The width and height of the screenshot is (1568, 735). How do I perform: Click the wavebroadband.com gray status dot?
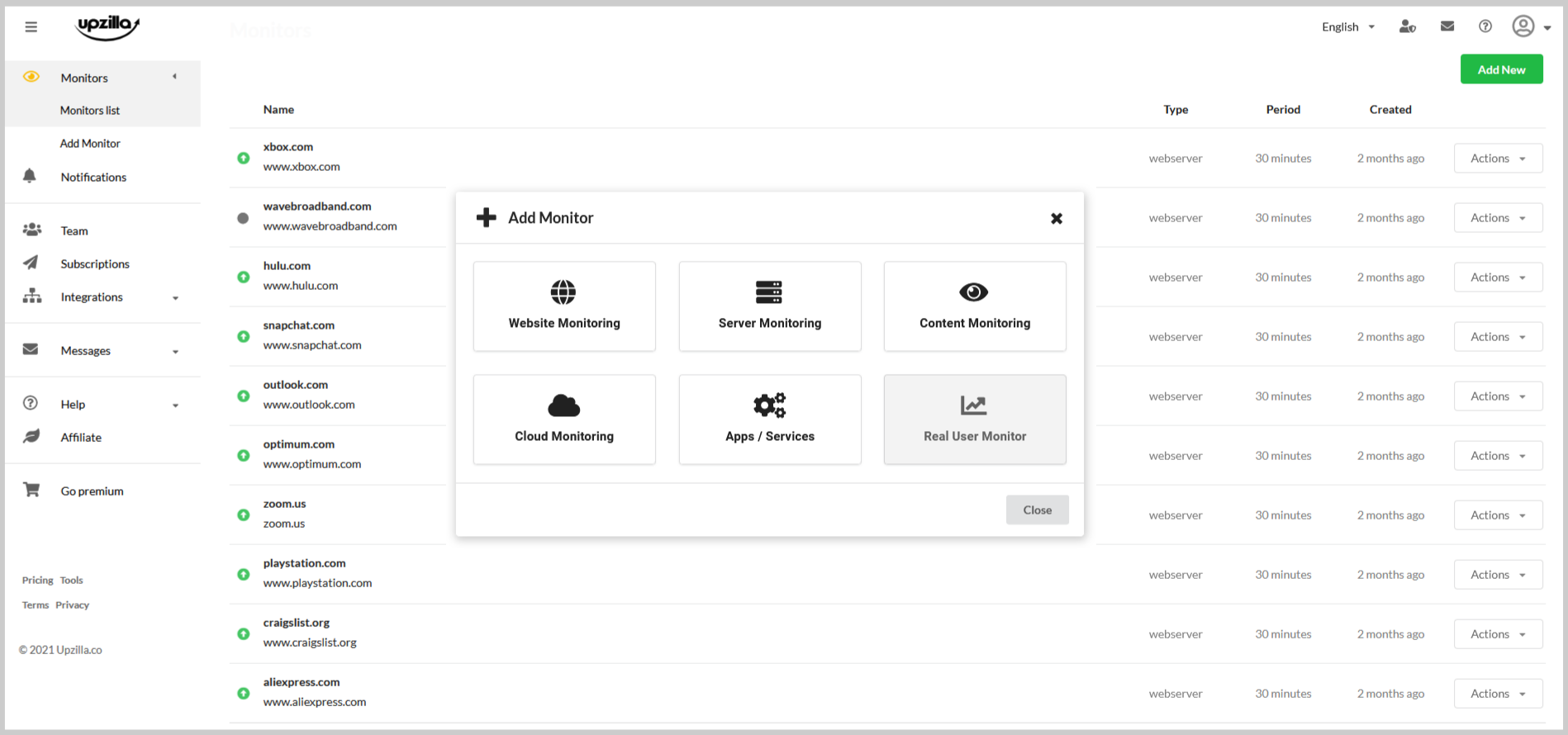click(243, 218)
